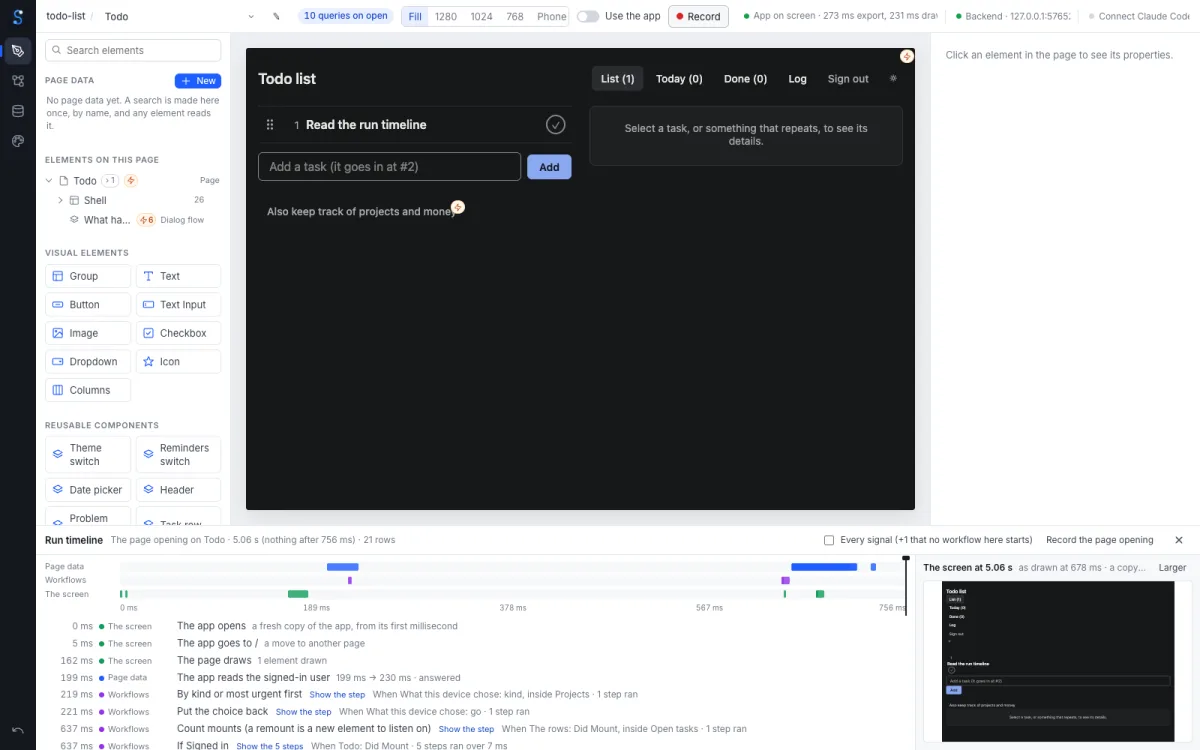The width and height of the screenshot is (1200, 750).
Task: Show the step for By kind or most urgent
Action: point(337,695)
